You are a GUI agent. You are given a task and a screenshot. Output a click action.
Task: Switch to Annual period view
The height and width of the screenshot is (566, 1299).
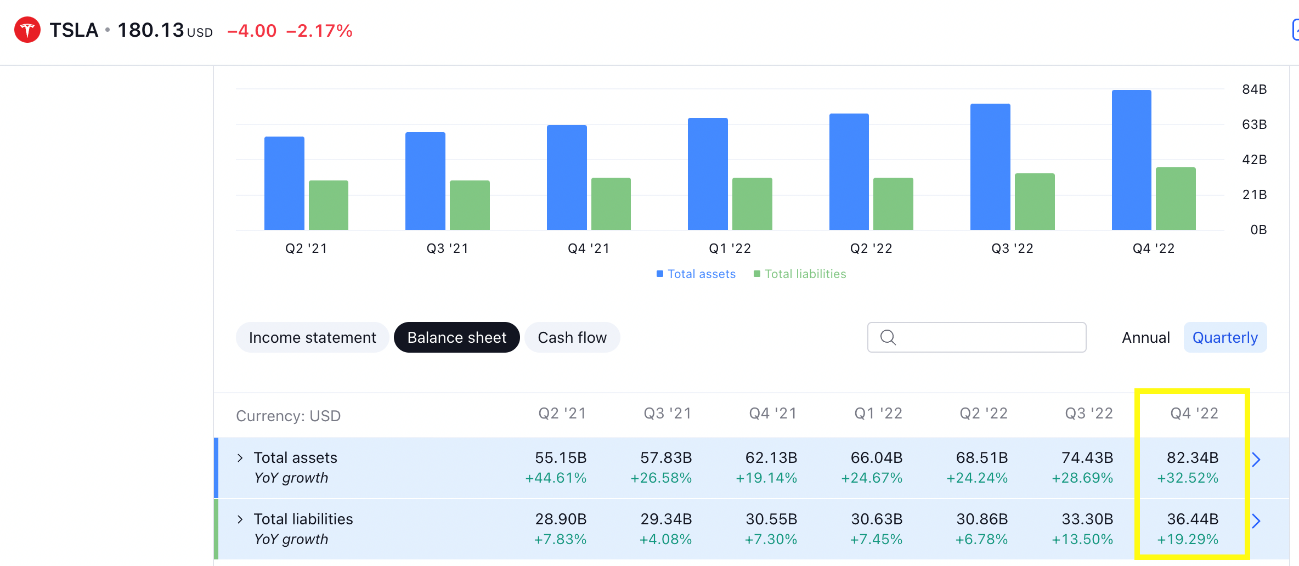click(1145, 338)
